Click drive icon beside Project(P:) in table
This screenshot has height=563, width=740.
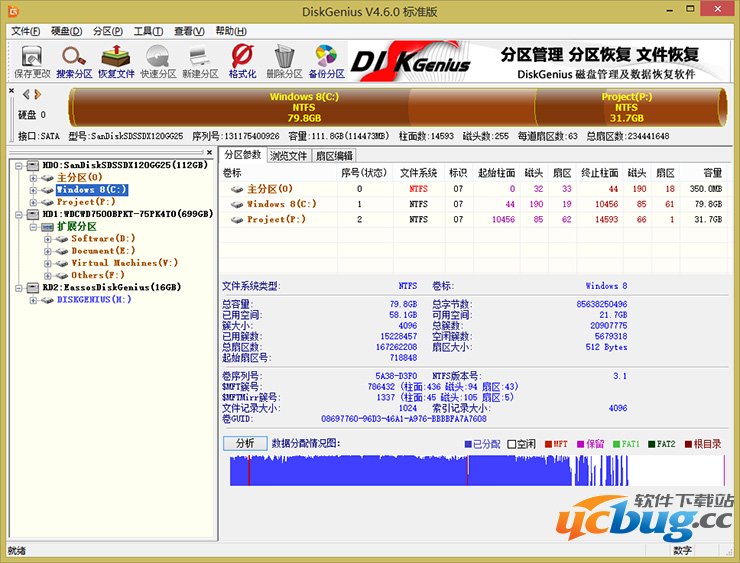pyautogui.click(x=237, y=220)
